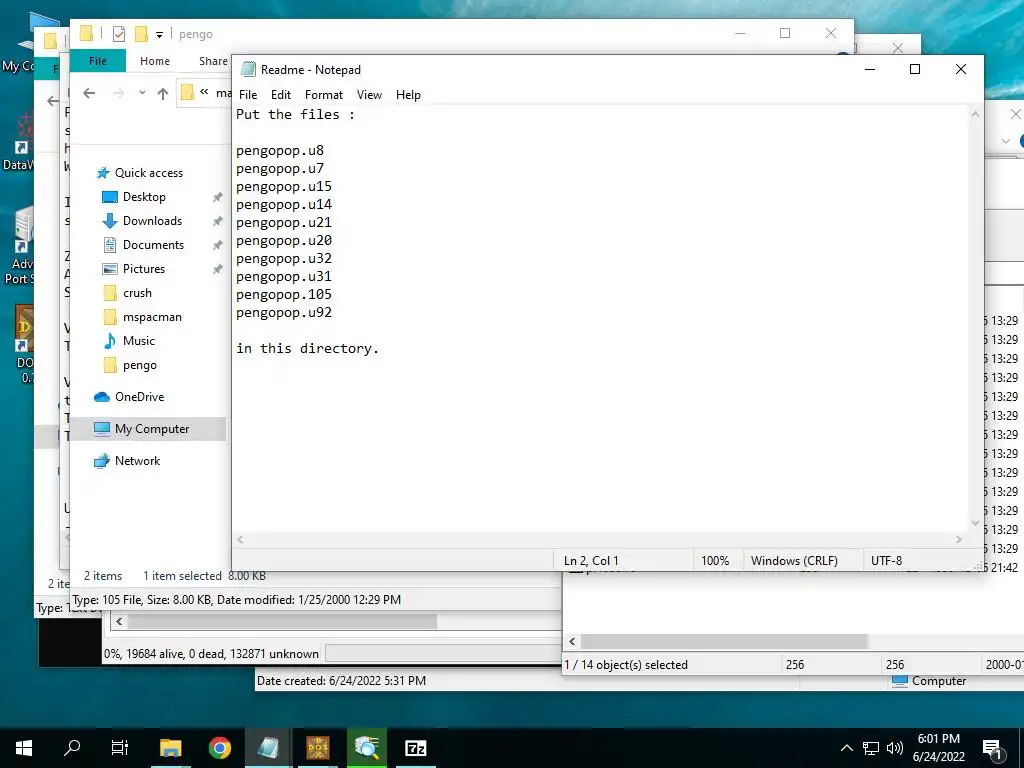Open taskbar Search magnifier
Viewport: 1024px width, 768px height.
click(x=72, y=748)
